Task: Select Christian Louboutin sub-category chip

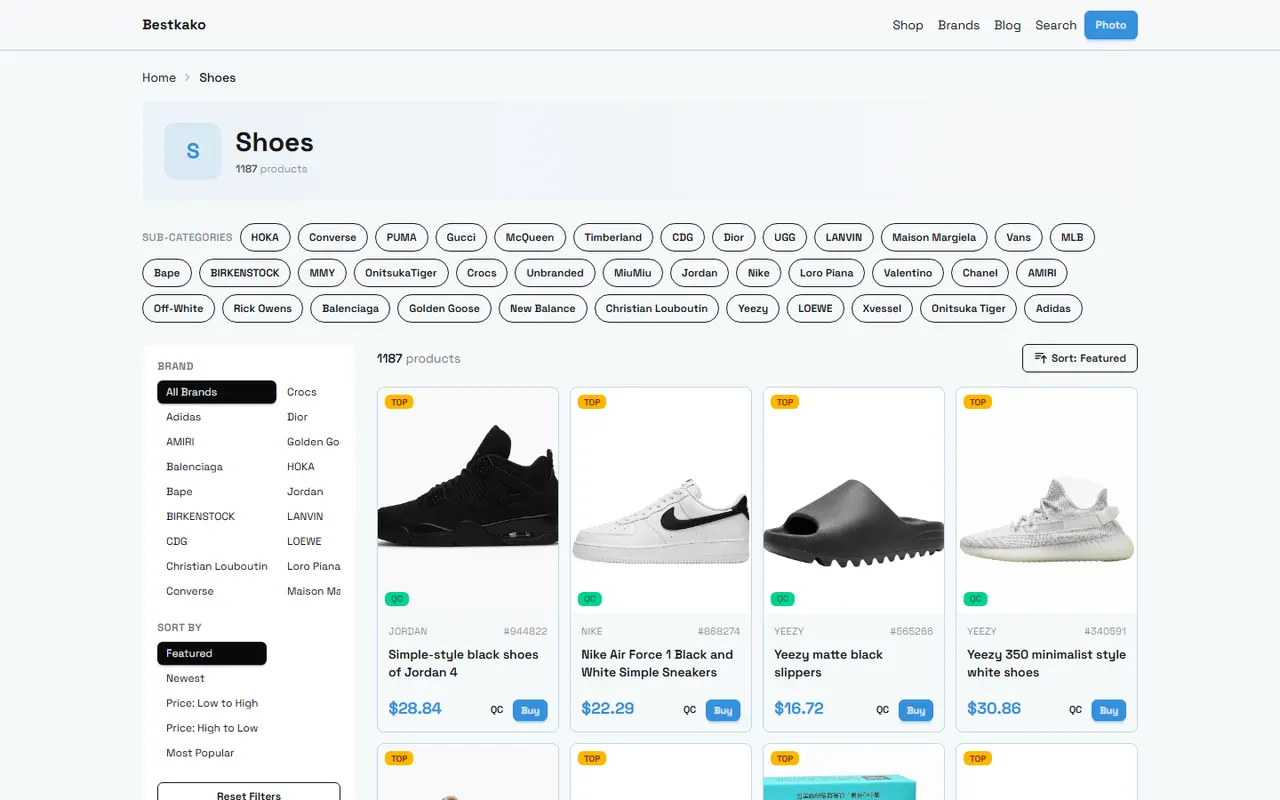Action: (x=656, y=308)
